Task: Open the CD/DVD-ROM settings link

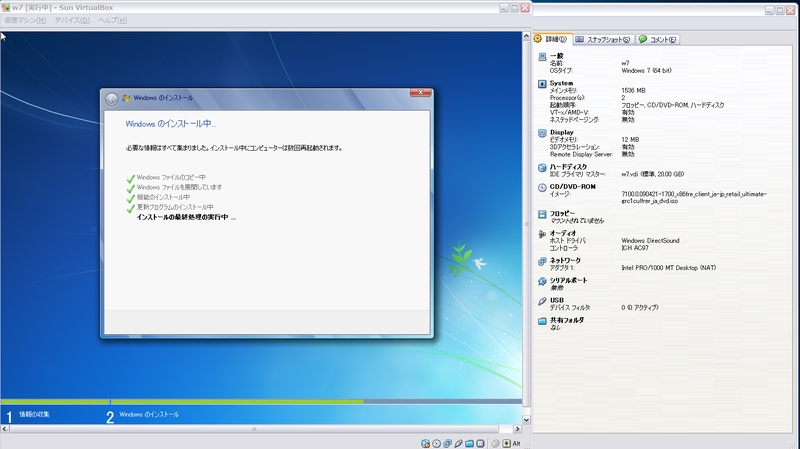Action: click(572, 187)
